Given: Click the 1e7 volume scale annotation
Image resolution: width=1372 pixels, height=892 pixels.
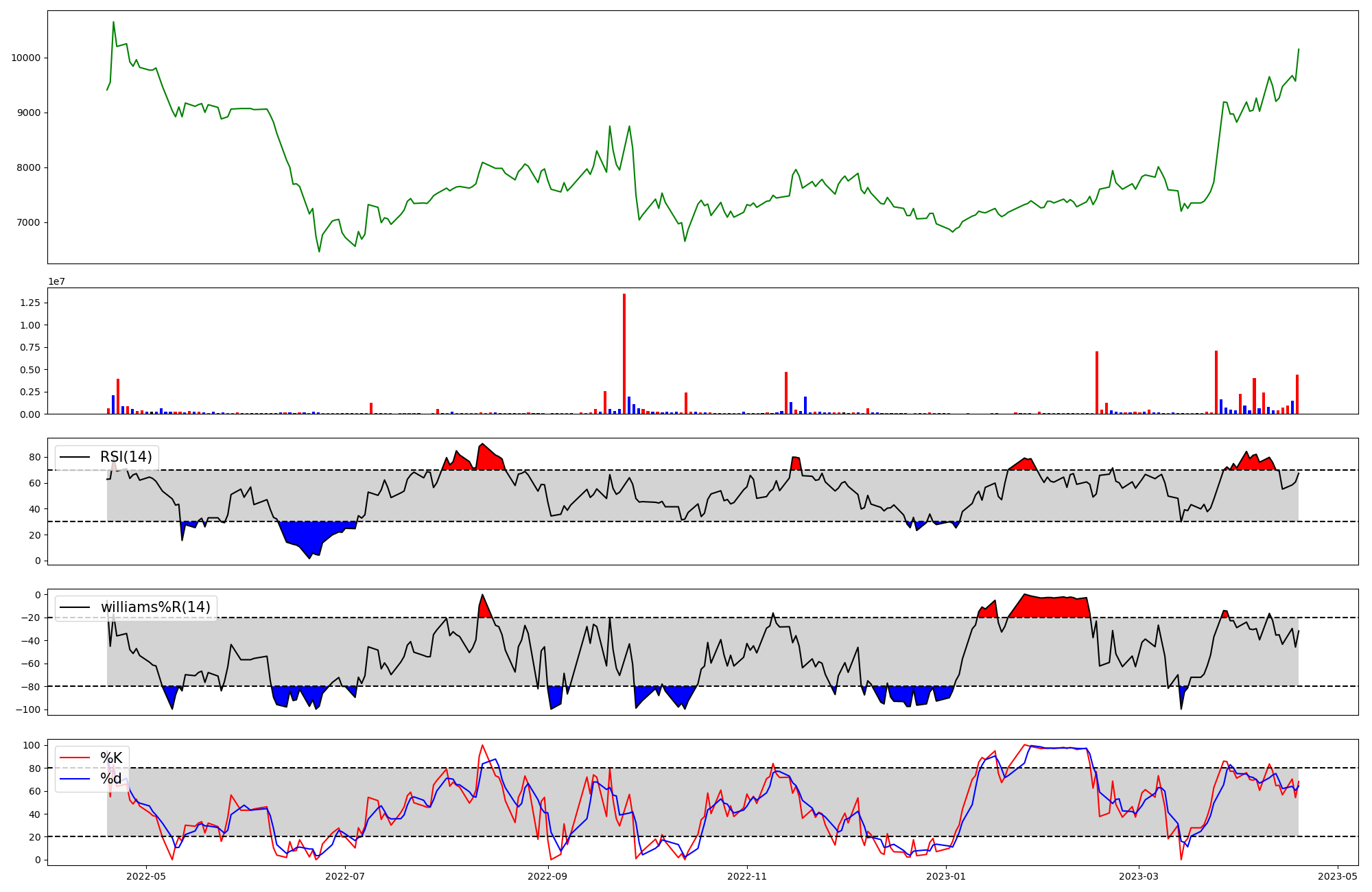Looking at the screenshot, I should click(x=56, y=281).
